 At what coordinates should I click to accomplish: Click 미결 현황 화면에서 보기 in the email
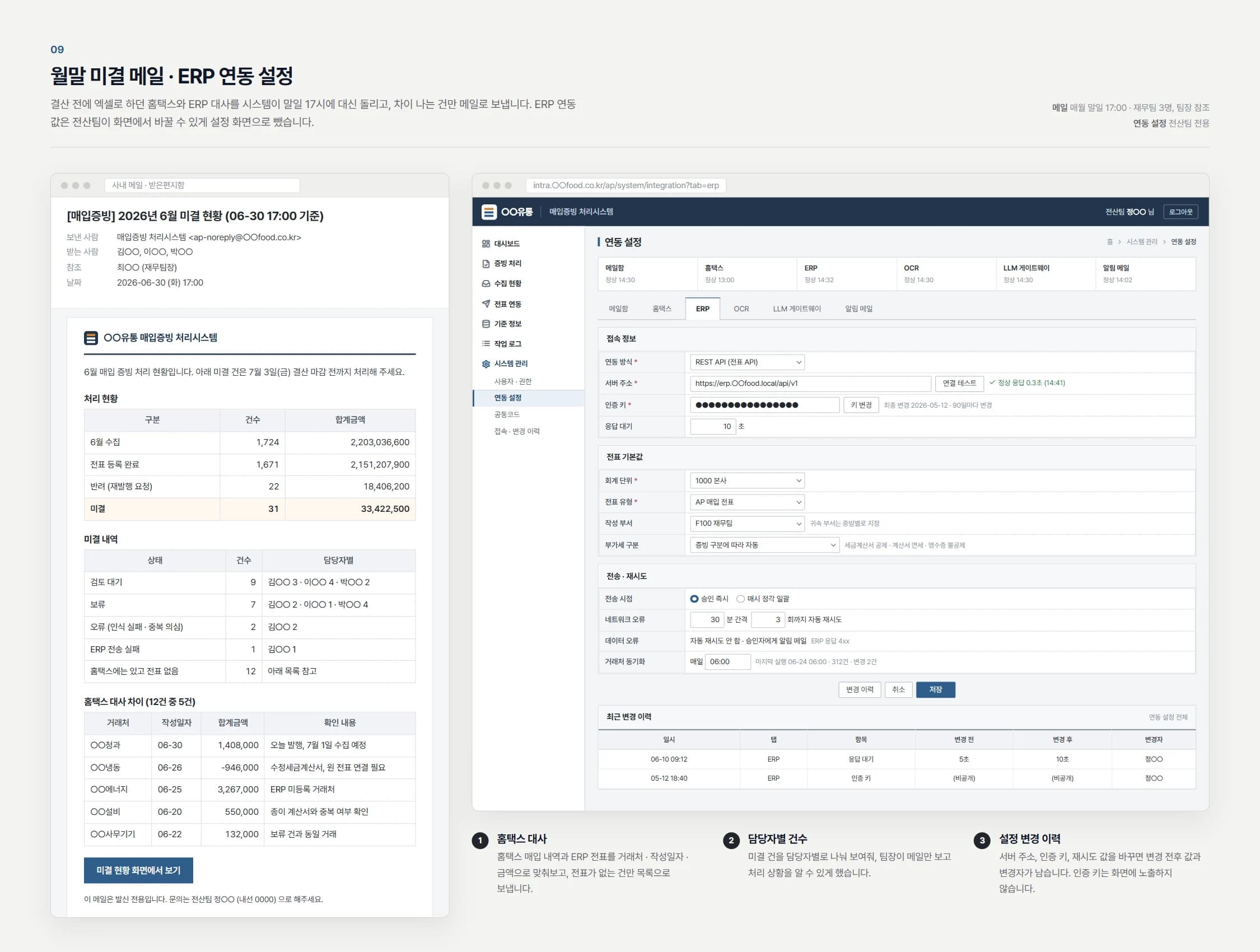(x=138, y=871)
